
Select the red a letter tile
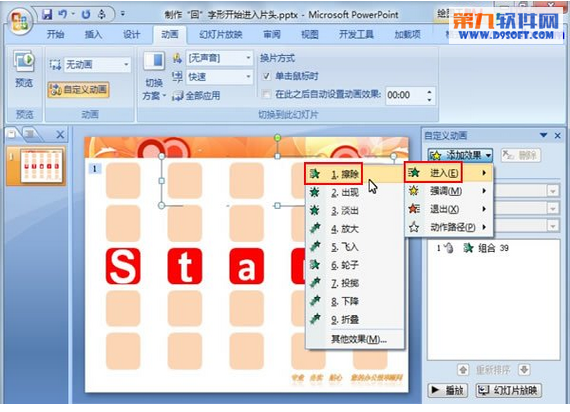click(246, 267)
